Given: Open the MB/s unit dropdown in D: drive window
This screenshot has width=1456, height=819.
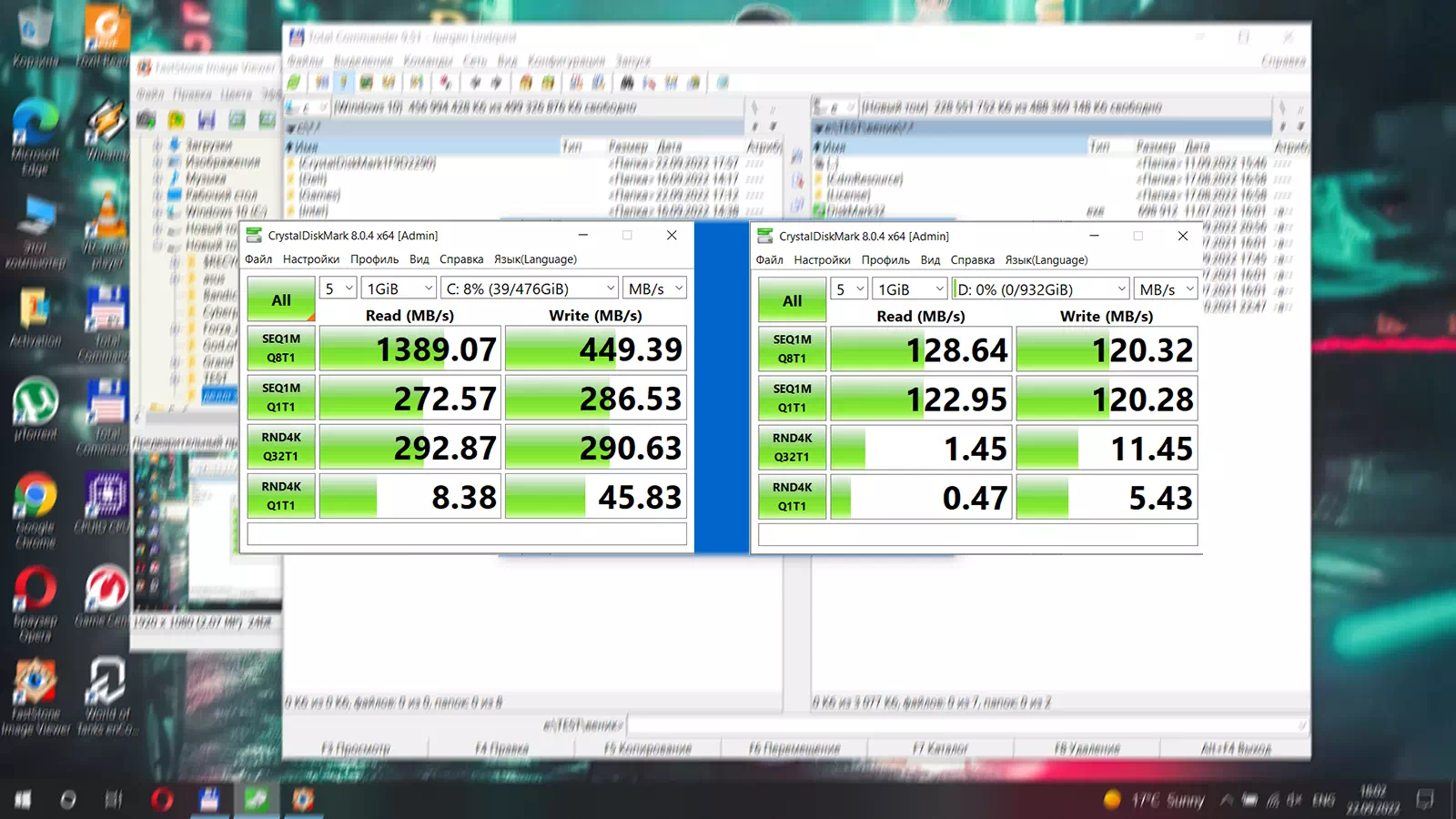Looking at the screenshot, I should (1166, 289).
